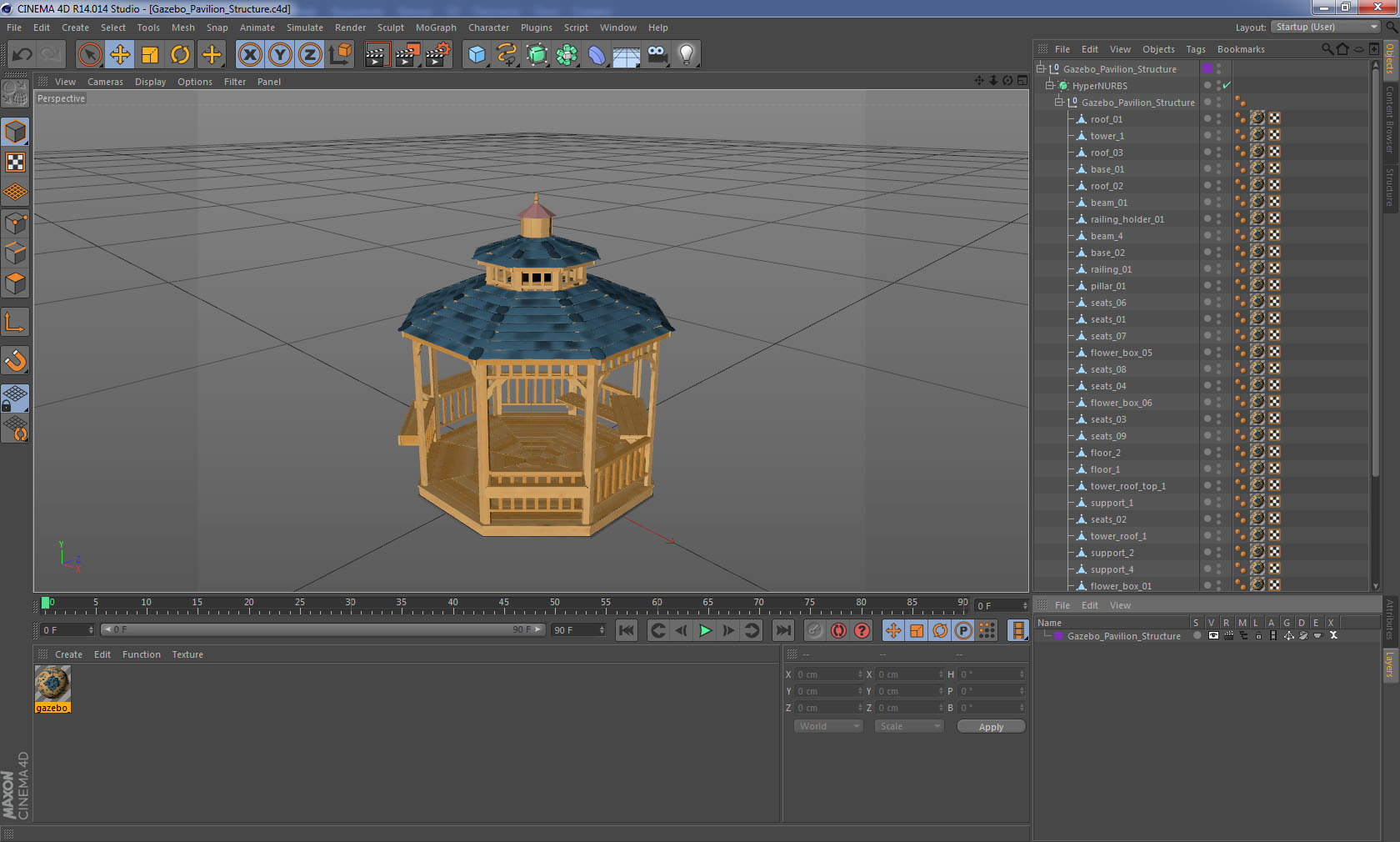
Task: Switch to Model mode
Action: point(16,132)
